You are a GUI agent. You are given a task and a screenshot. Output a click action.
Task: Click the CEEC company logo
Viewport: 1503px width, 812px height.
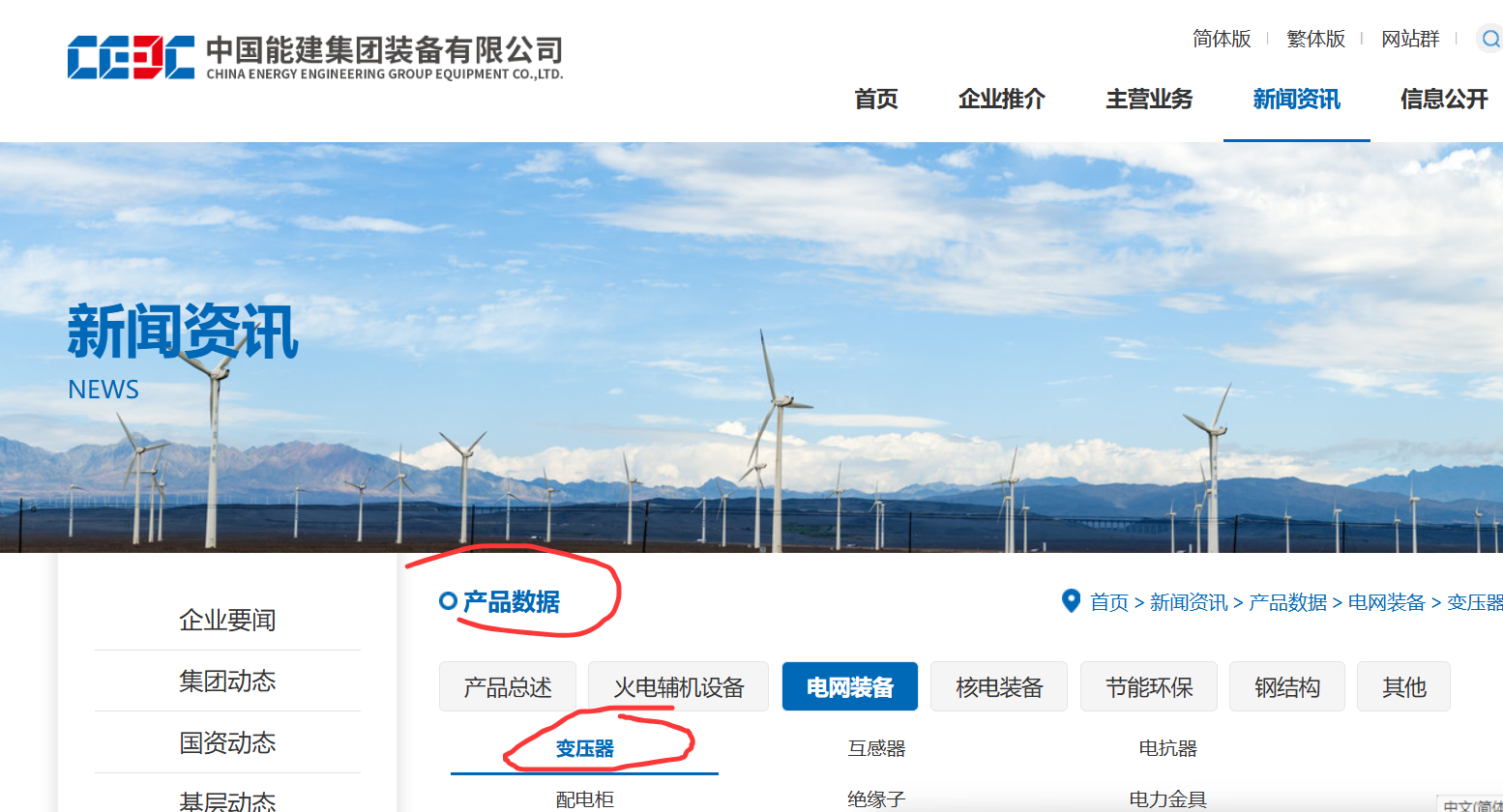[x=315, y=57]
